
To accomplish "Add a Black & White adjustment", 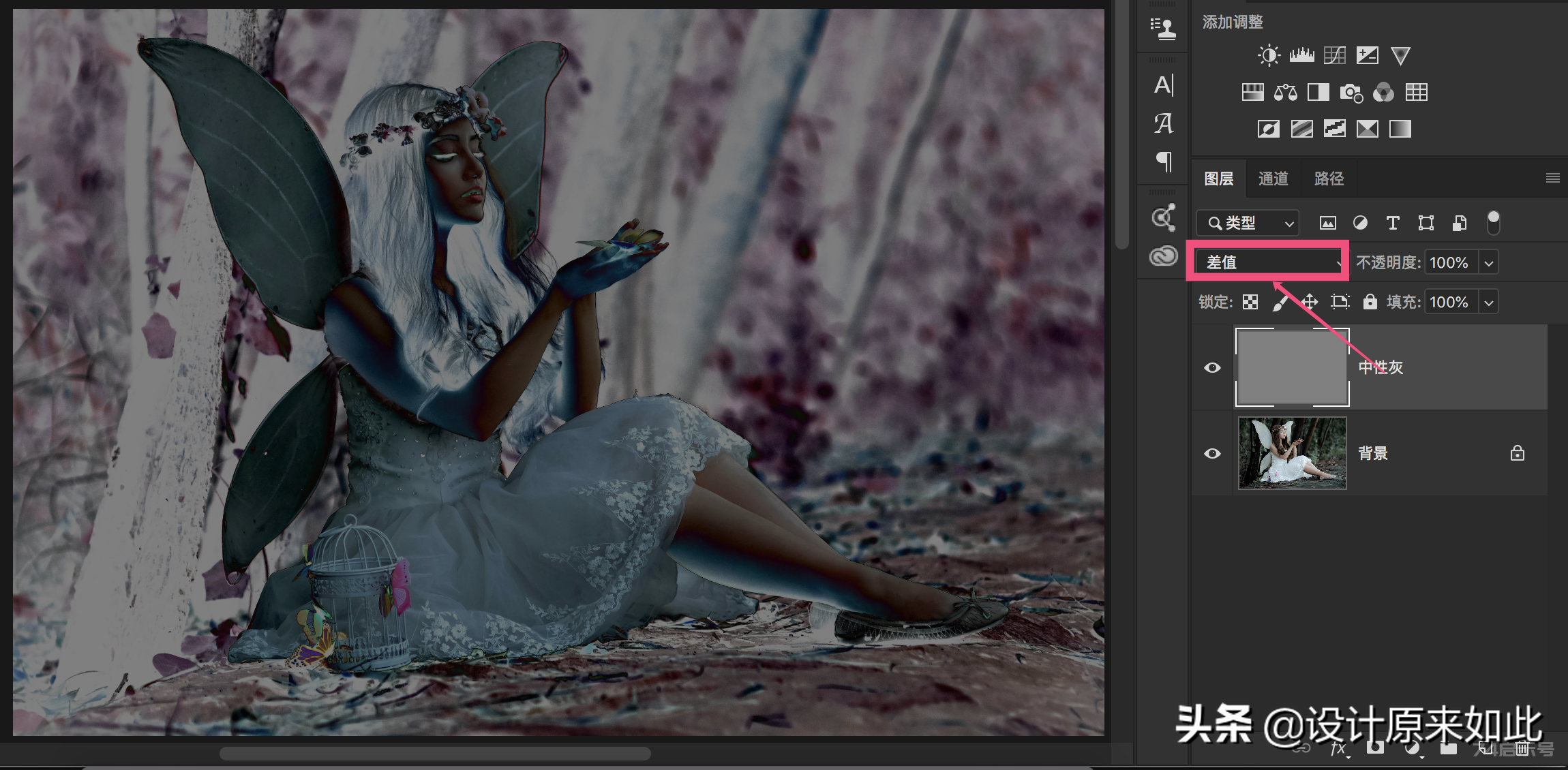I will (x=1318, y=92).
